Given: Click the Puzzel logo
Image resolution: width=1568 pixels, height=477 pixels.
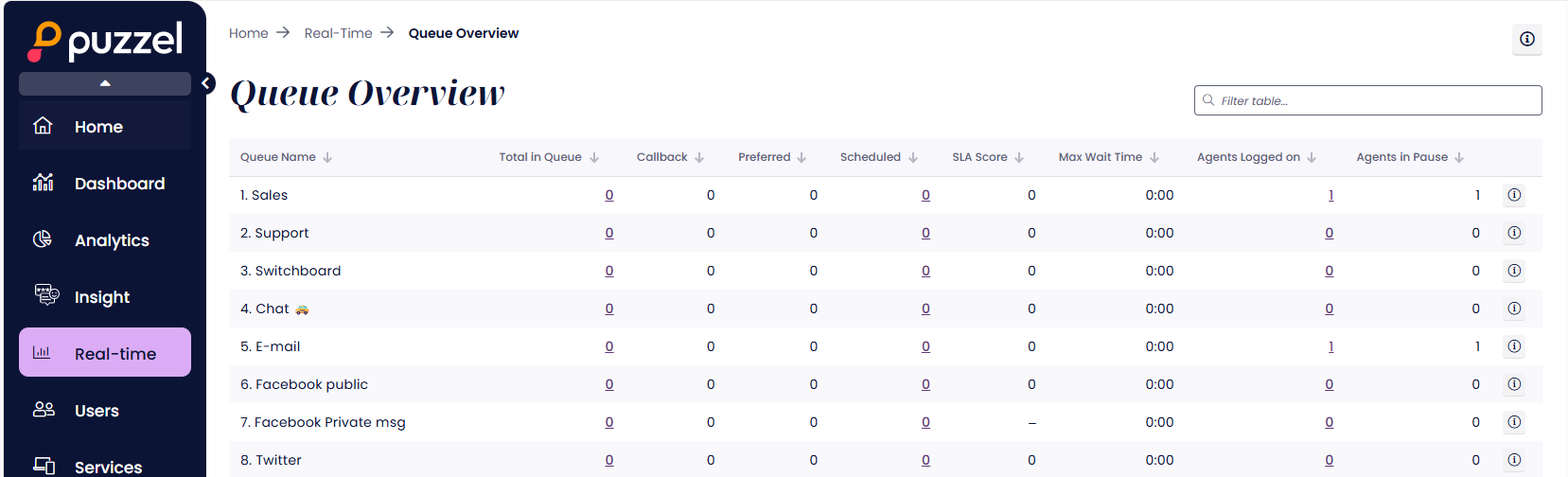Looking at the screenshot, I should 105,41.
